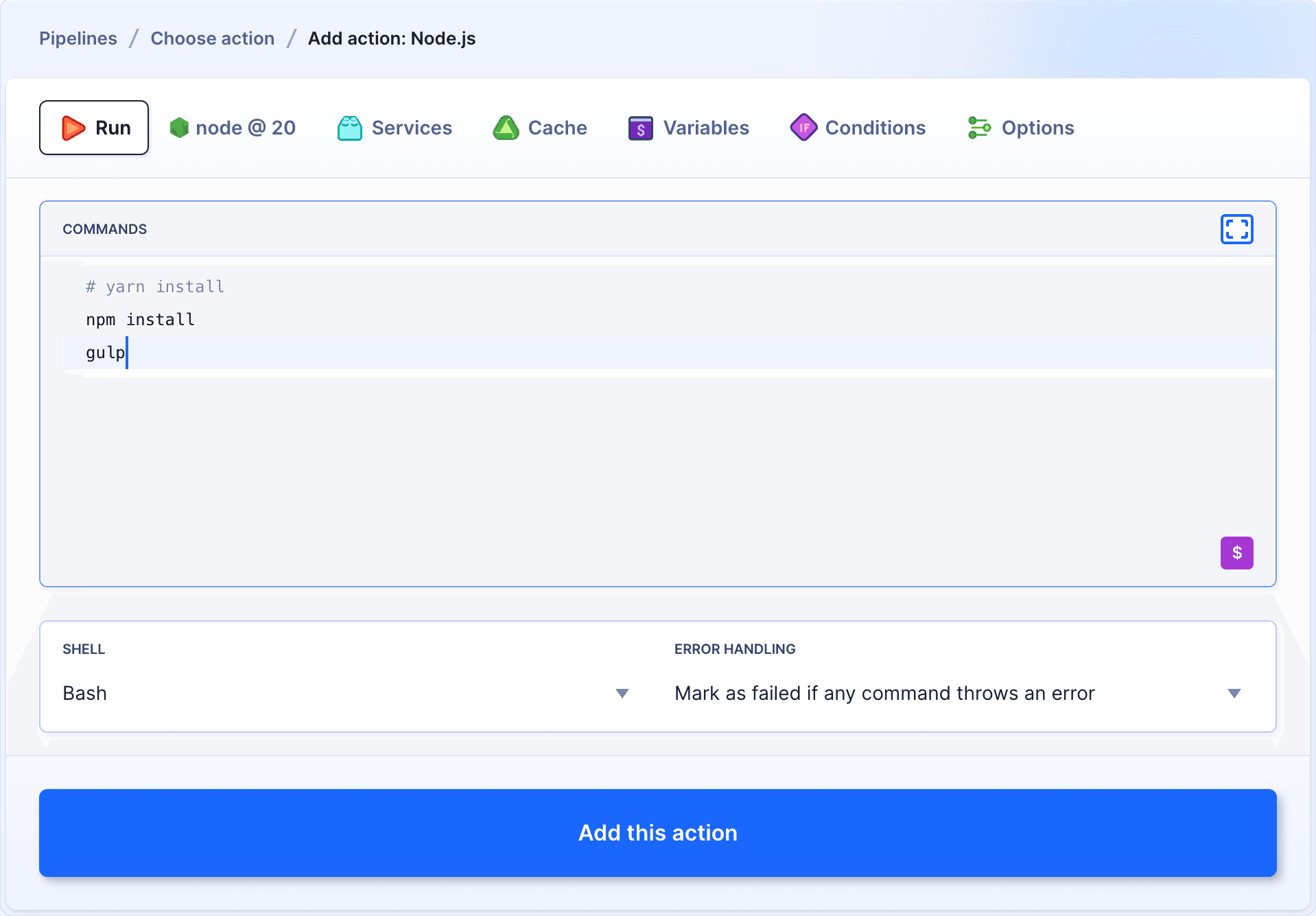Open the Run tab

(94, 128)
